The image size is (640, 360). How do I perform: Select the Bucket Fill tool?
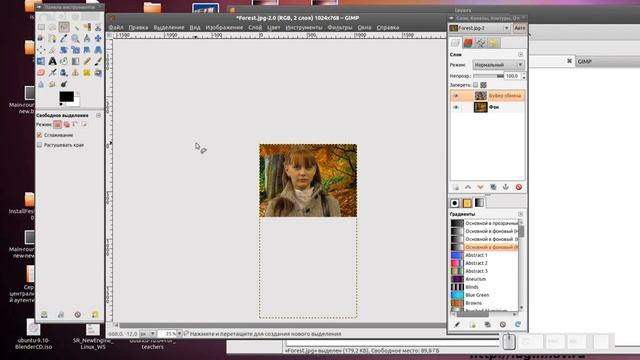64,61
